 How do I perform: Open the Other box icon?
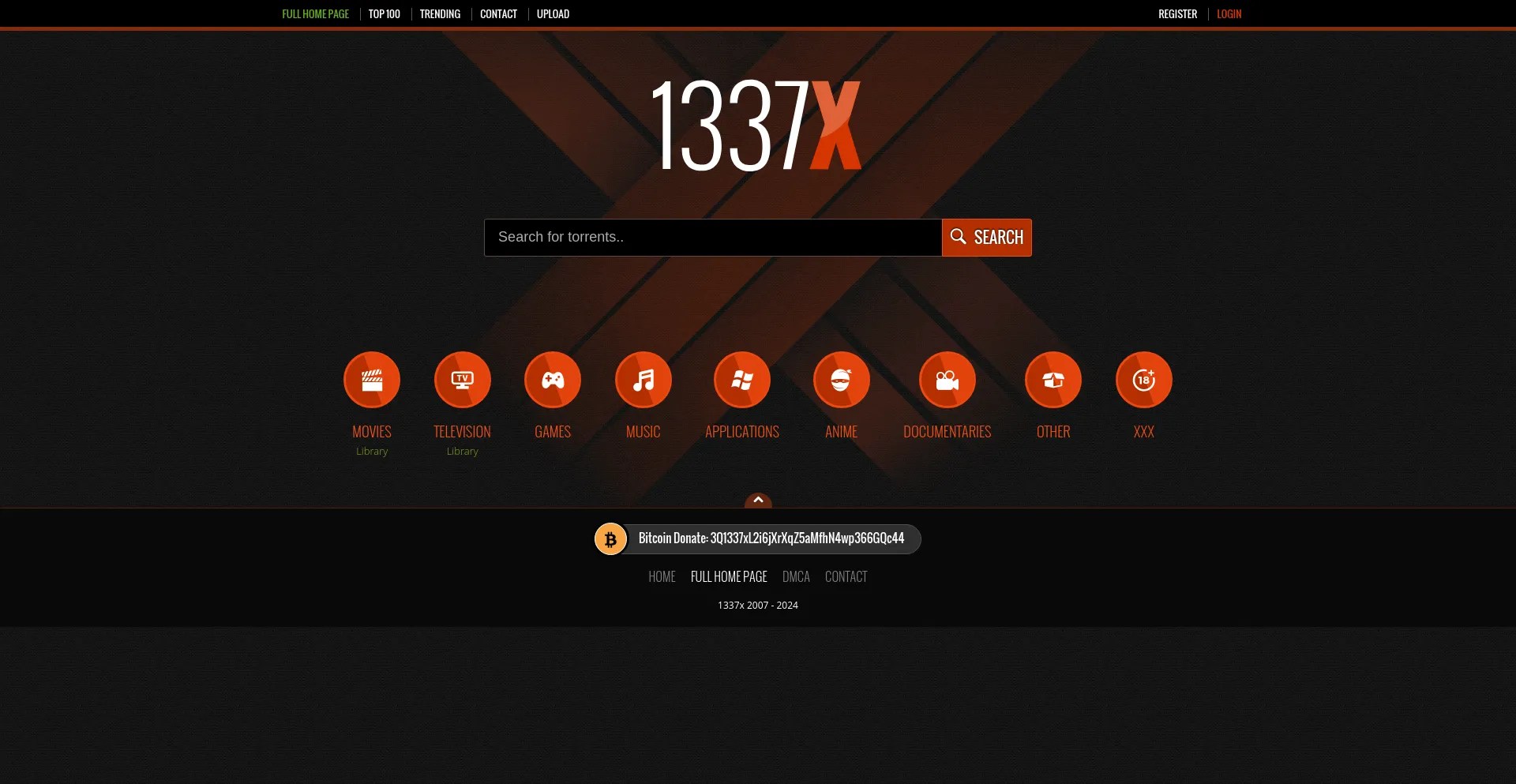tap(1053, 380)
